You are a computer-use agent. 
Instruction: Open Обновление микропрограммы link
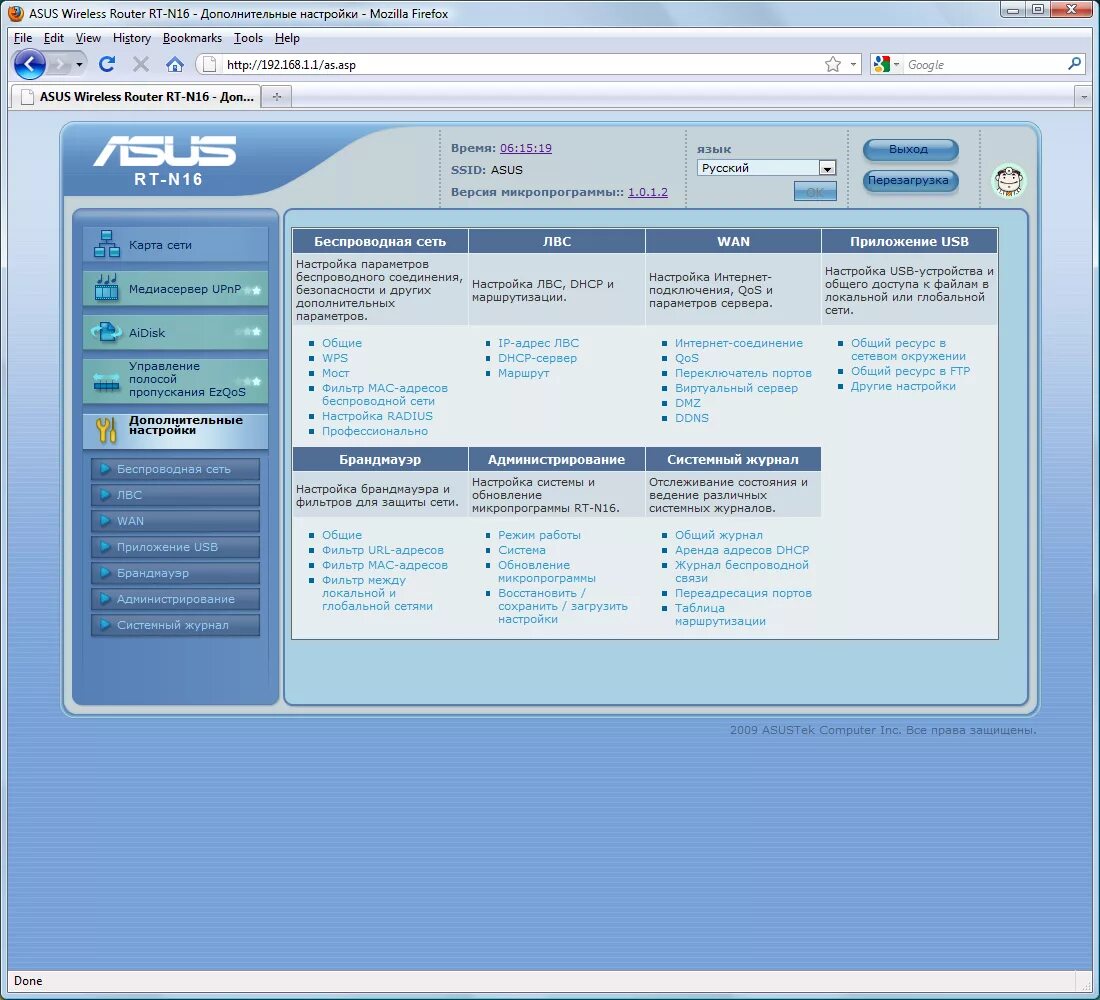(546, 571)
